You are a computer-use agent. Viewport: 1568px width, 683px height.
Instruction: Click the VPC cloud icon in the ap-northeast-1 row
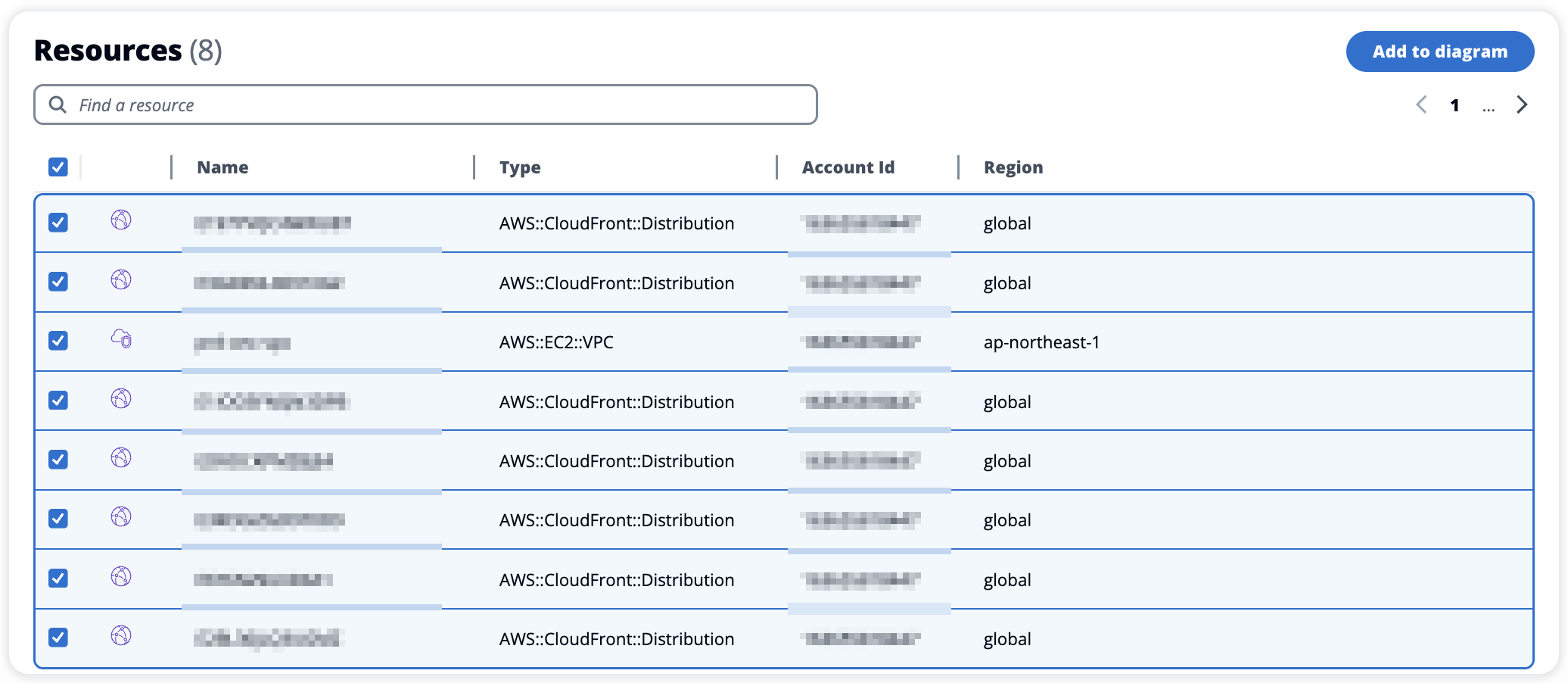tap(121, 338)
